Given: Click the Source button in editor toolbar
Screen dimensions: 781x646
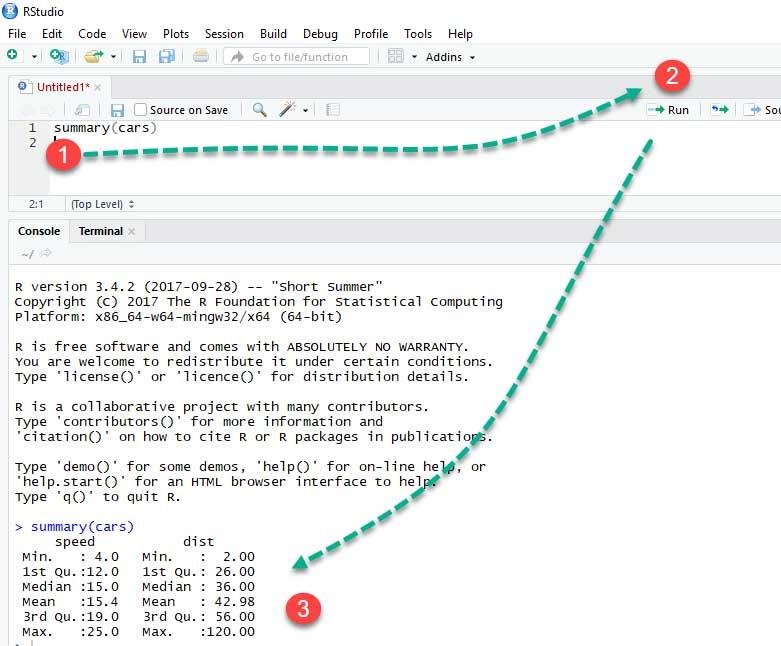Looking at the screenshot, I should pos(764,110).
